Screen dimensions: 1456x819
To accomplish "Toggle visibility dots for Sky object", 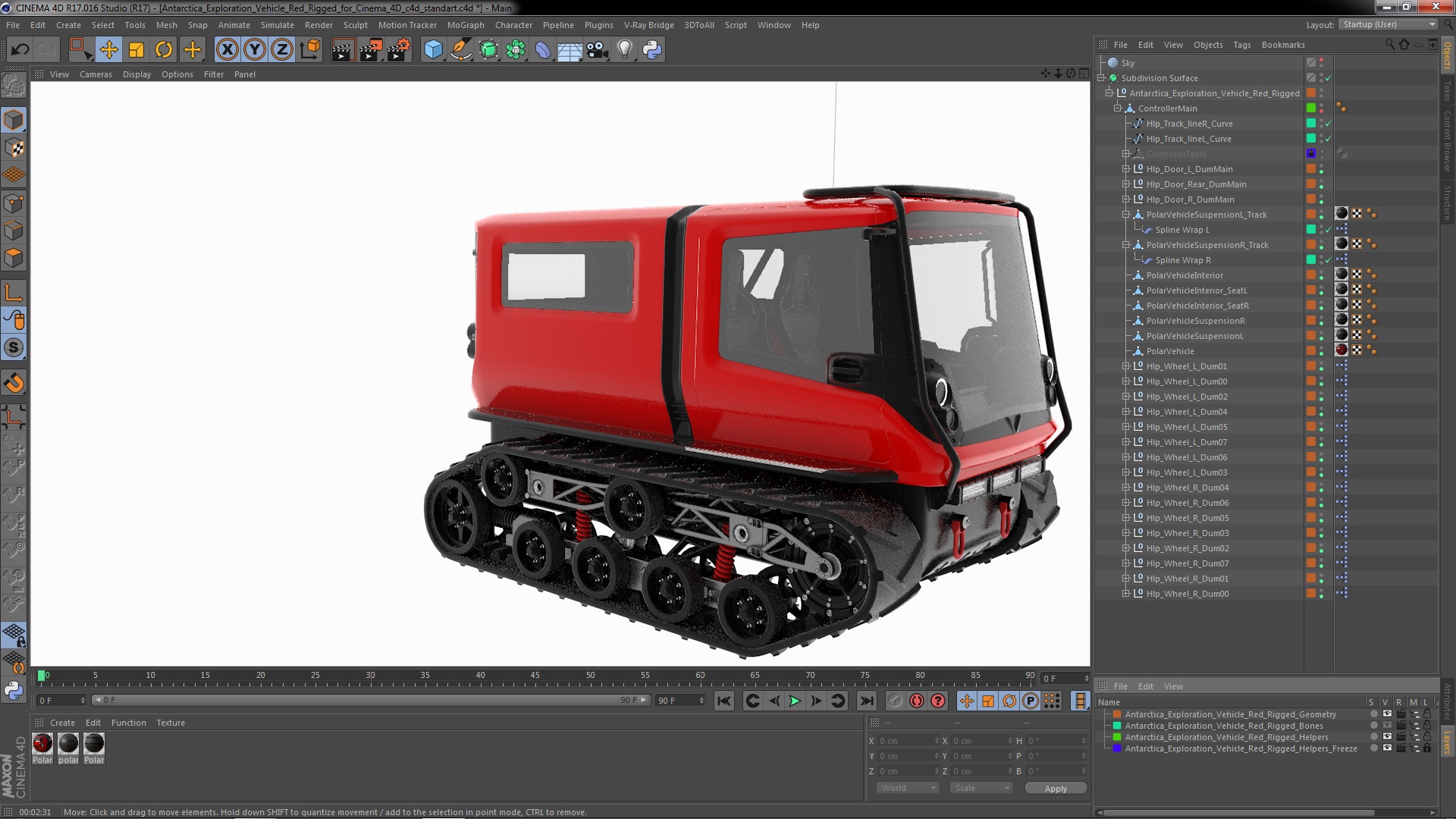I will pos(1321,63).
